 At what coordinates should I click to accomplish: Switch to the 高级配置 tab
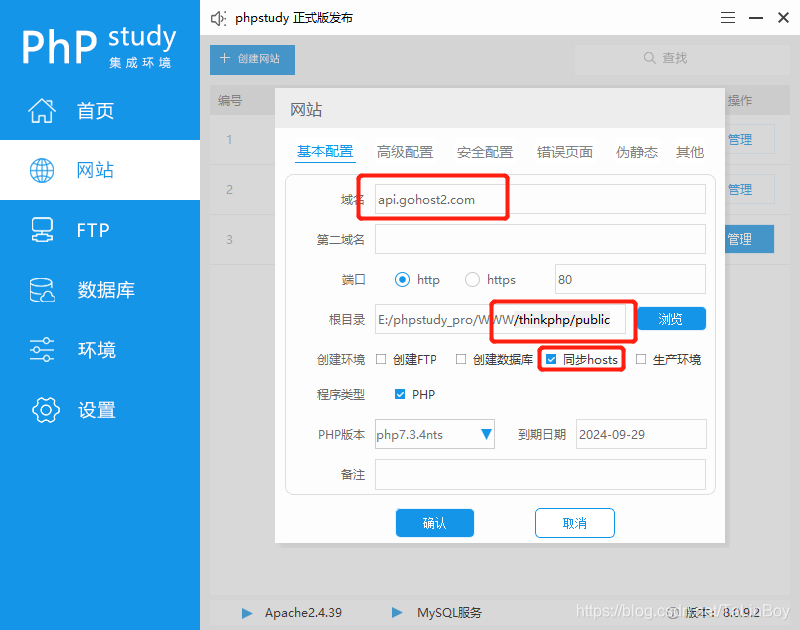click(x=405, y=152)
